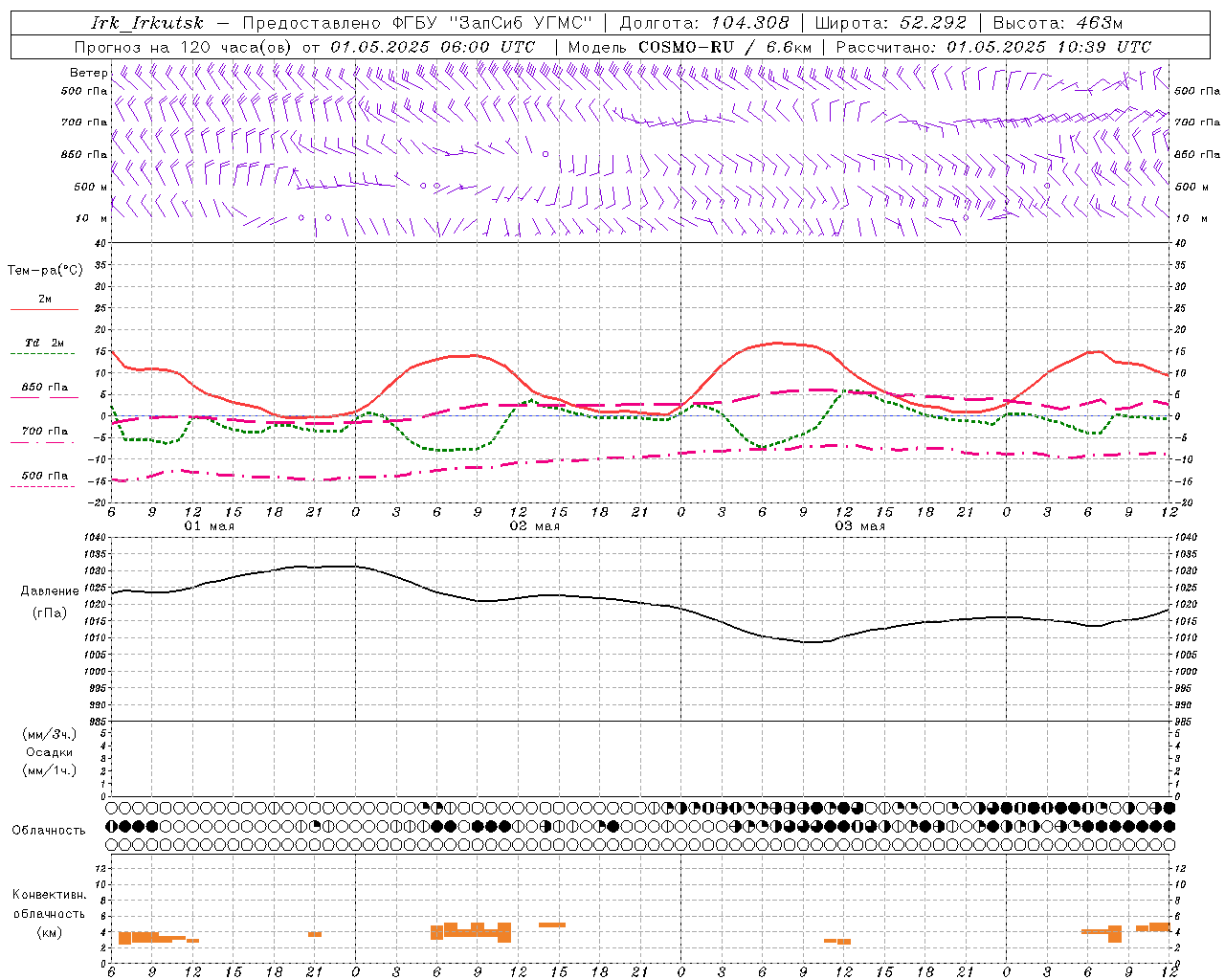Viewport: 1225px width, 980px height.
Task: Click the latitude value 52.292
Action: click(x=933, y=23)
